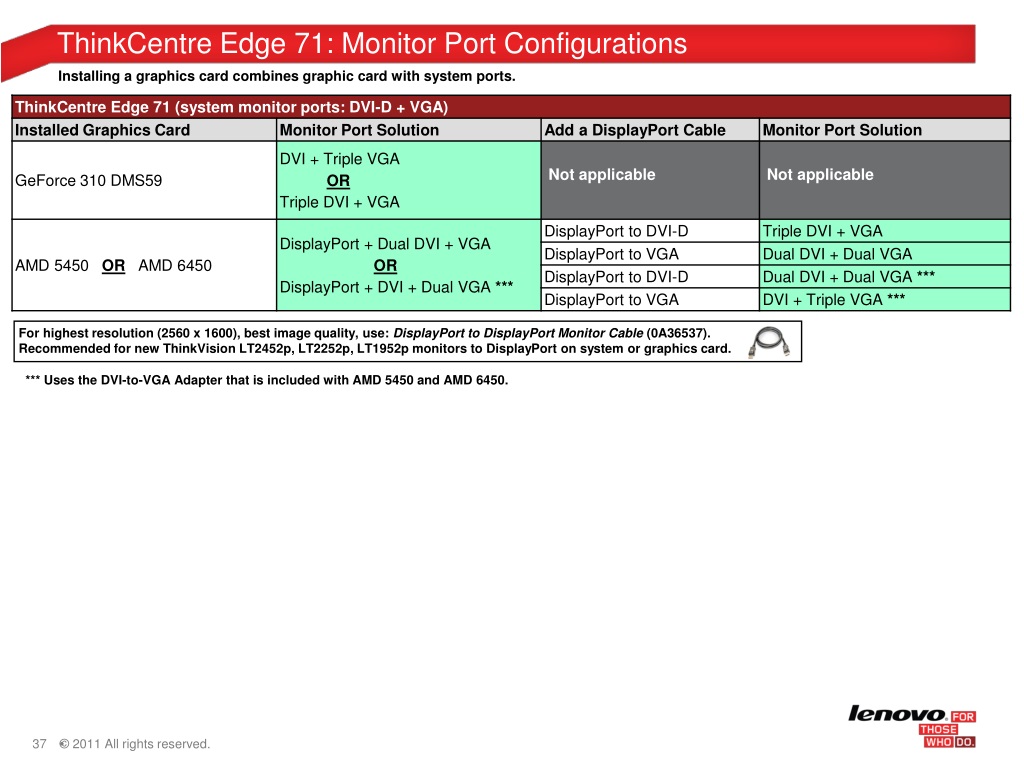Click 'Not applicable' under Add a DisplayPort Cable

(x=601, y=174)
